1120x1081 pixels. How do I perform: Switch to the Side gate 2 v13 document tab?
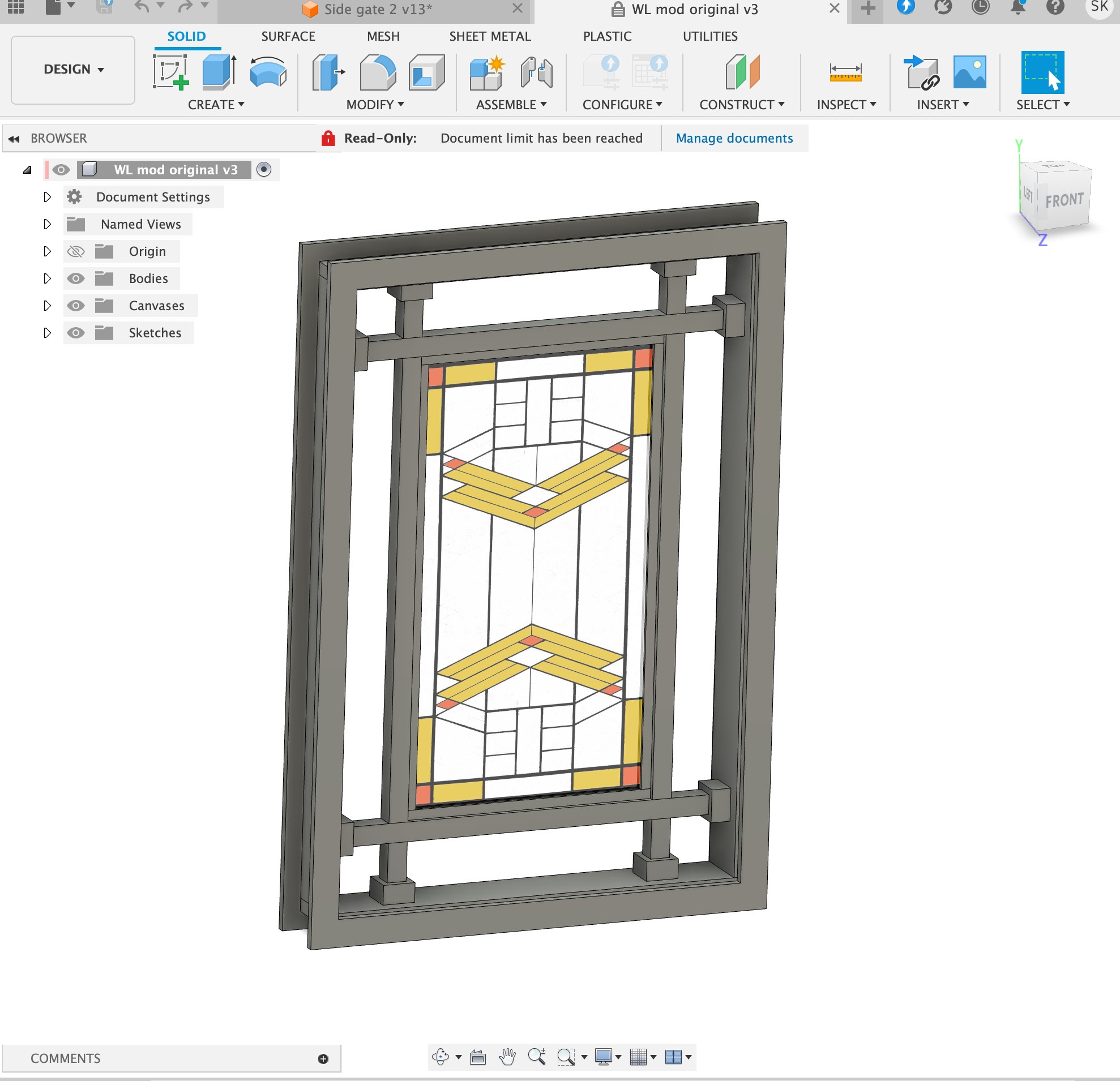[x=377, y=9]
